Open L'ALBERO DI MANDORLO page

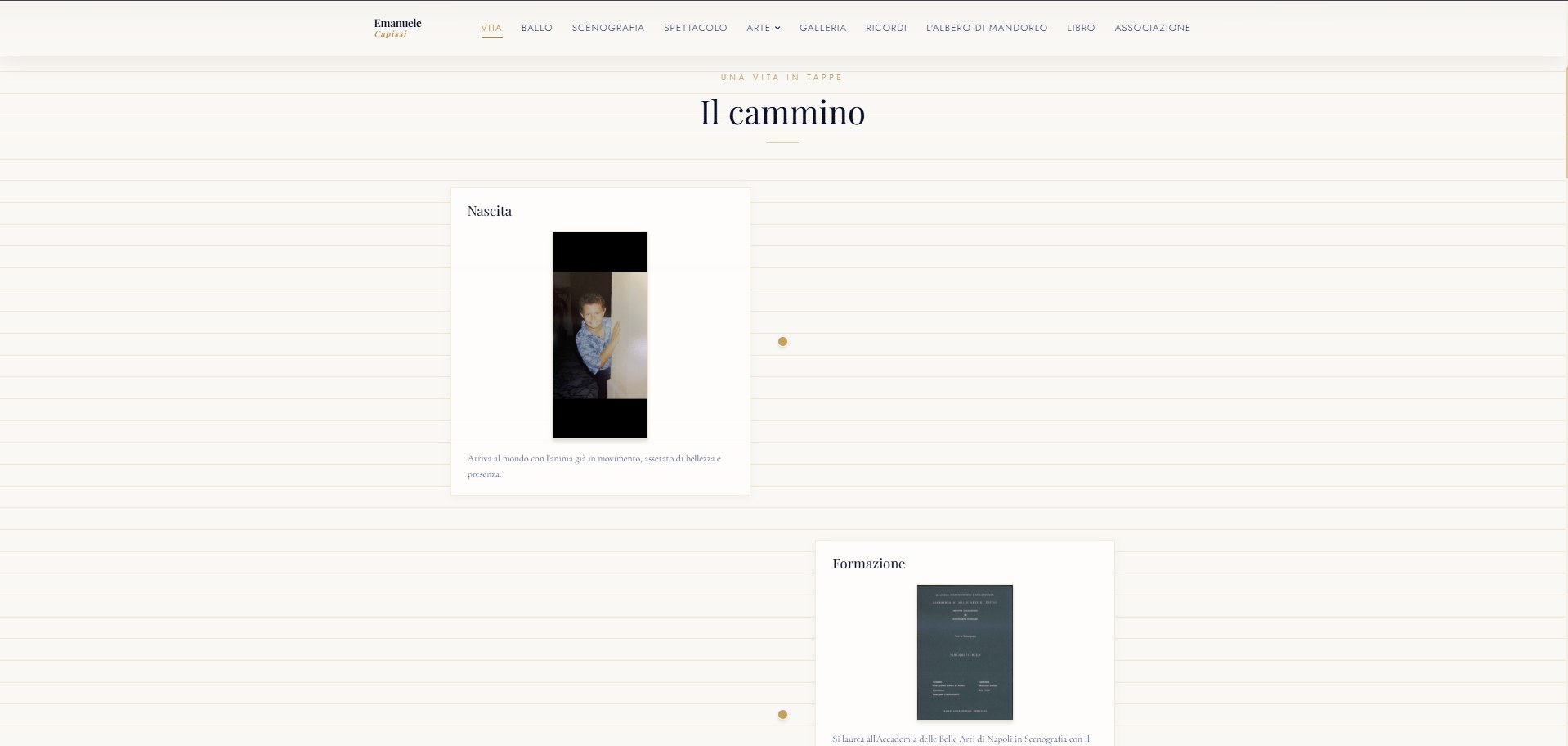coord(987,28)
